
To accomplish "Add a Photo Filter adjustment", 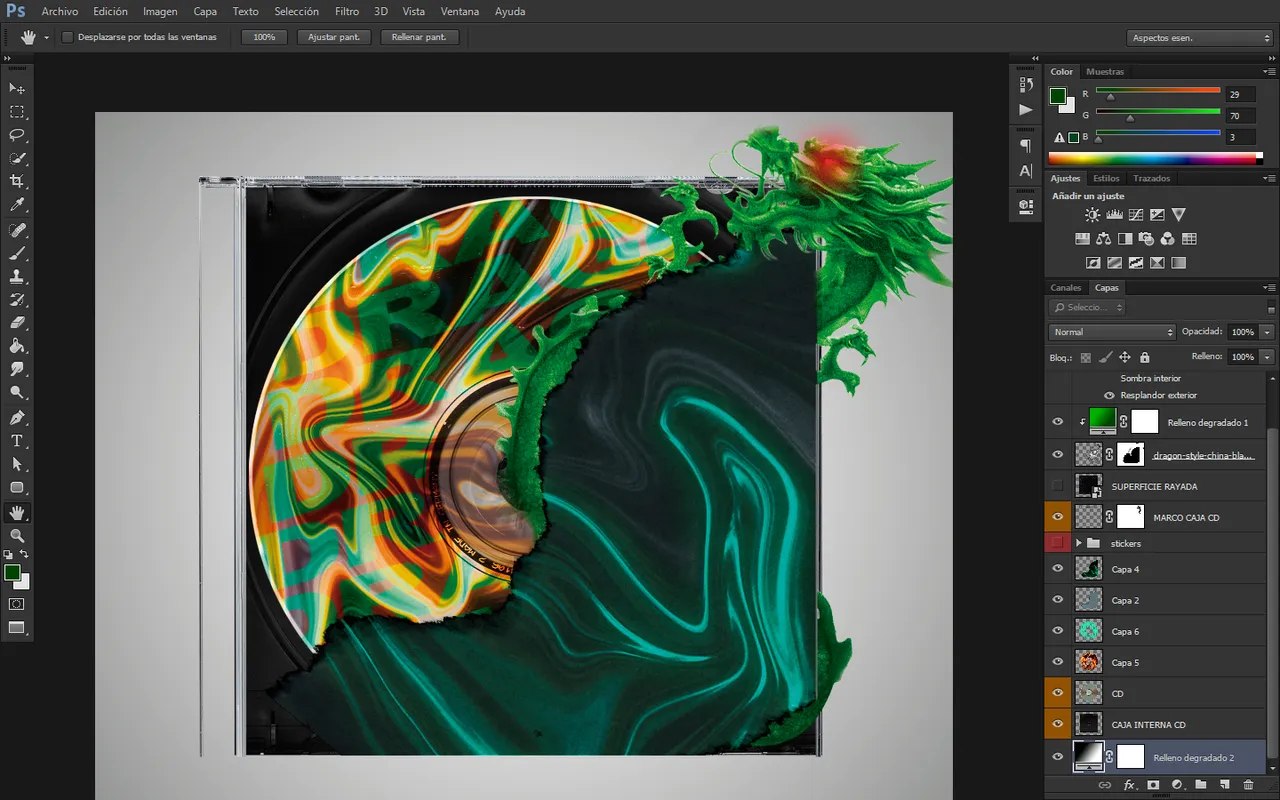I will point(1146,239).
